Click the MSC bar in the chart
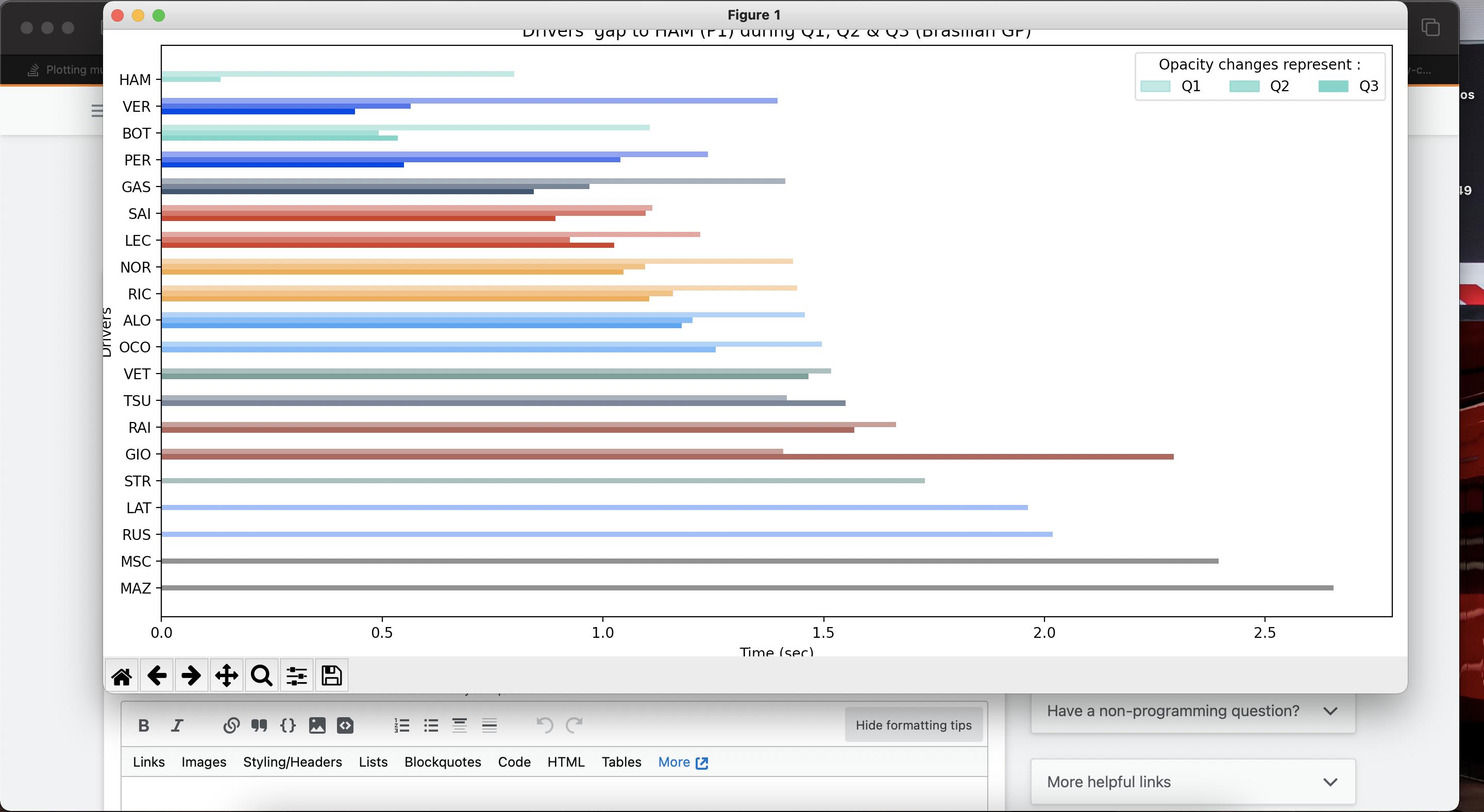 coord(689,561)
